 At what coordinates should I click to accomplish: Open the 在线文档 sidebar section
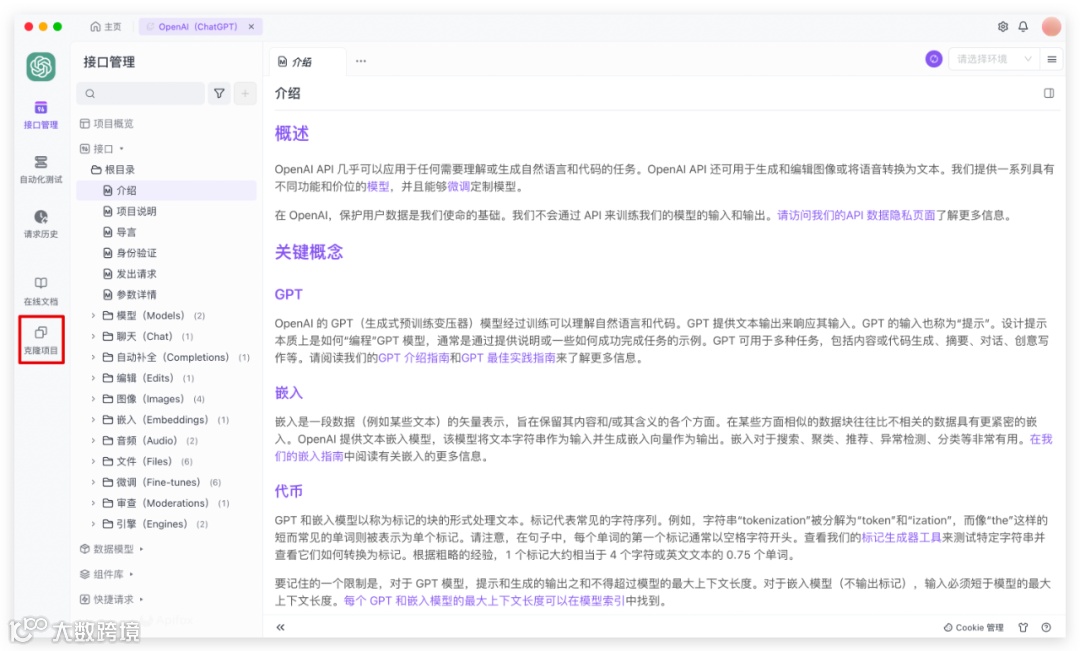click(x=41, y=291)
